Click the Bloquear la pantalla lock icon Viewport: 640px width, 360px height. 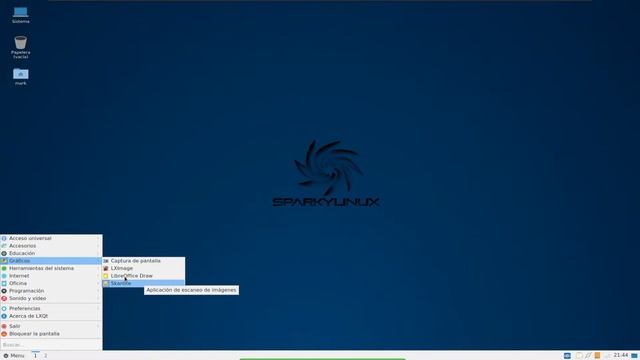(x=4, y=334)
